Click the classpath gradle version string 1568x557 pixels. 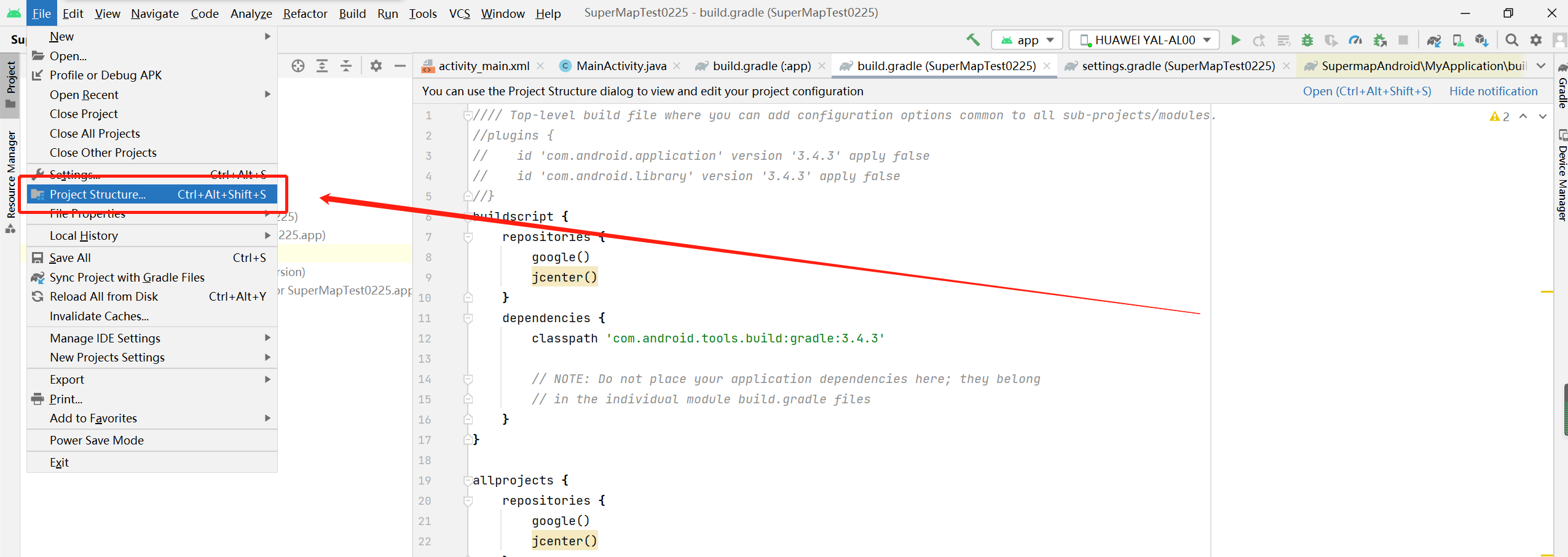(x=745, y=338)
